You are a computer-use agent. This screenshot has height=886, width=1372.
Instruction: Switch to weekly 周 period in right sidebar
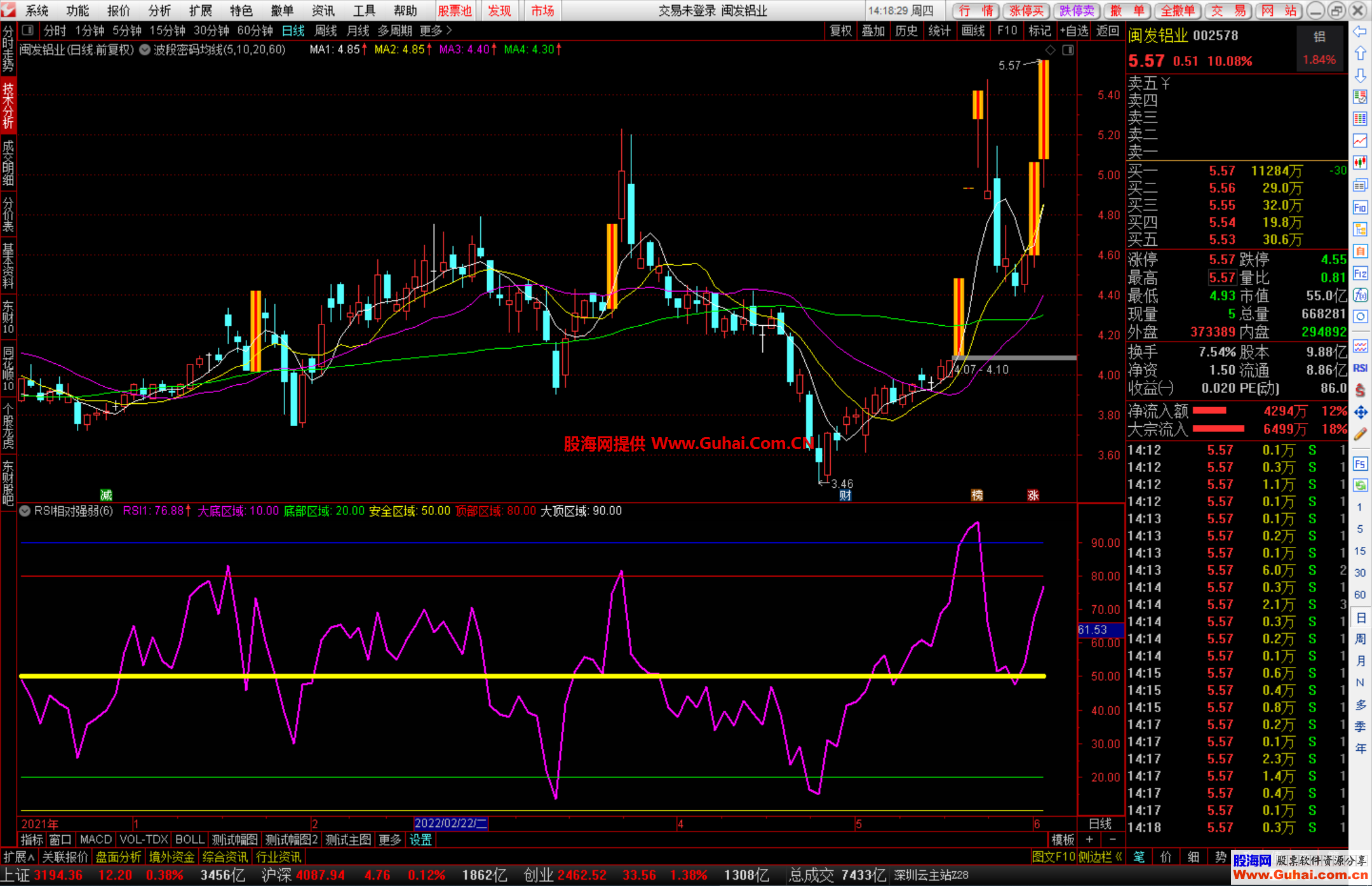tap(1360, 639)
